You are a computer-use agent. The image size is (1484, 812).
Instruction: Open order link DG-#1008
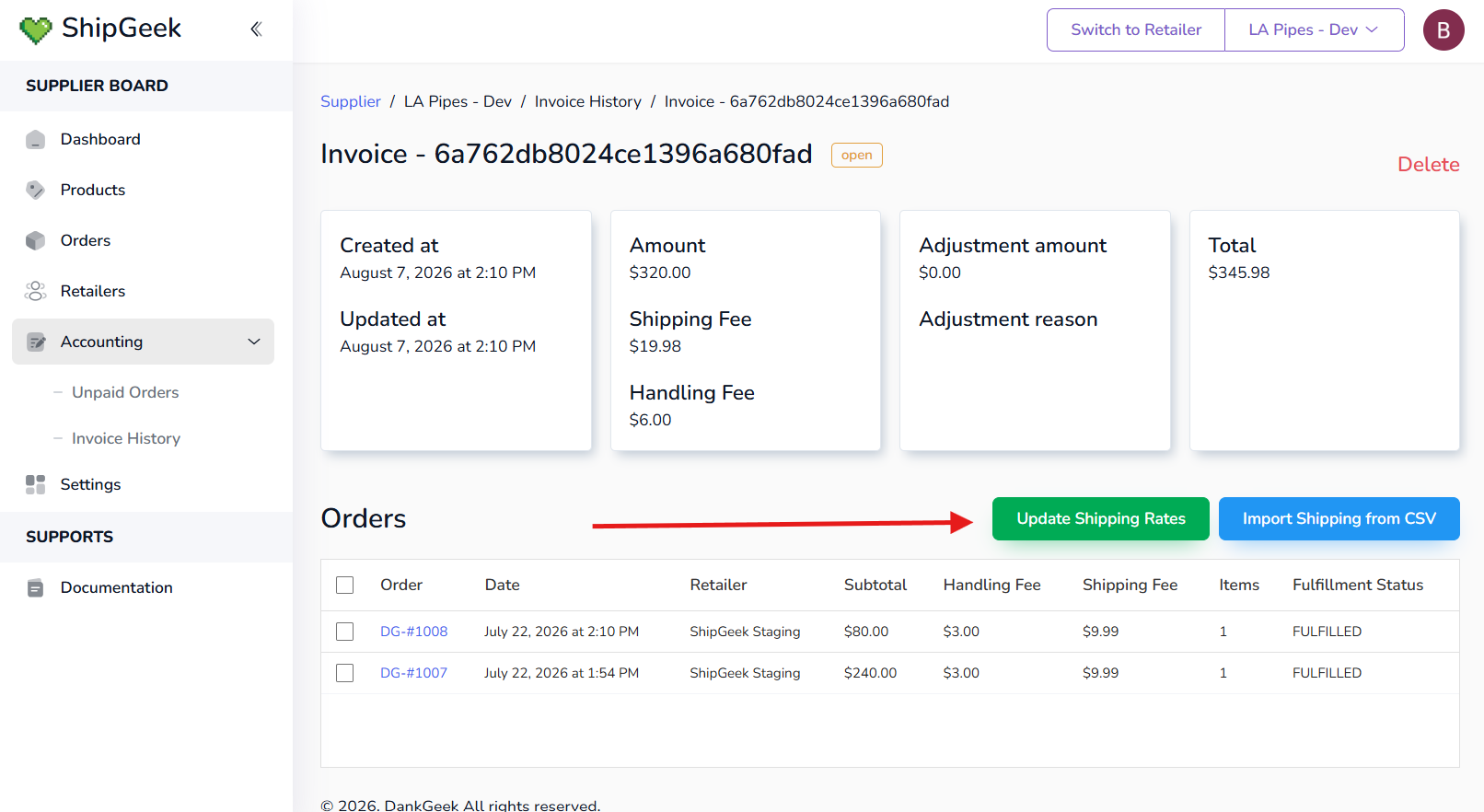[x=413, y=632]
